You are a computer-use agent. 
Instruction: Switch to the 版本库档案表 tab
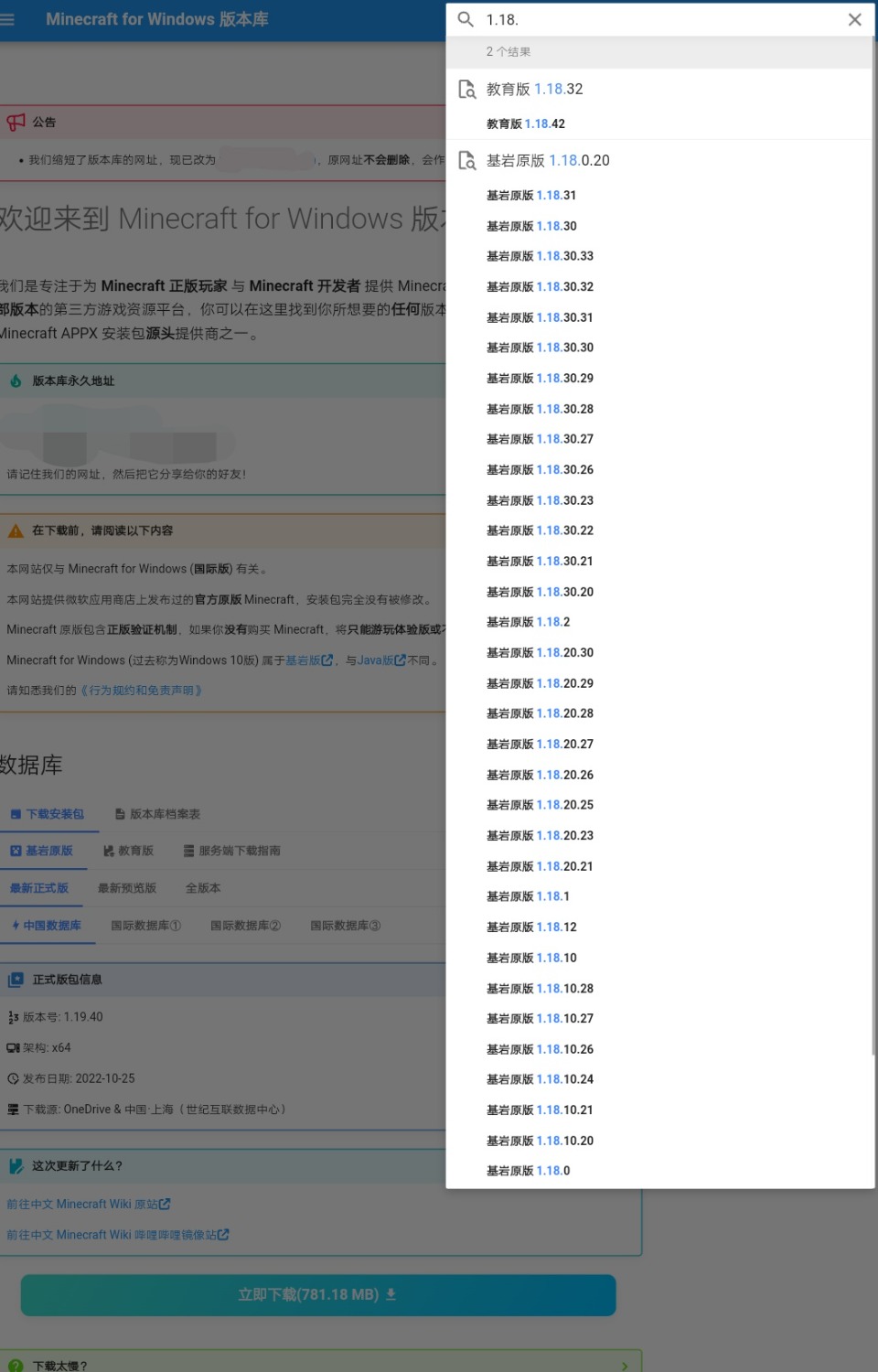tap(157, 814)
